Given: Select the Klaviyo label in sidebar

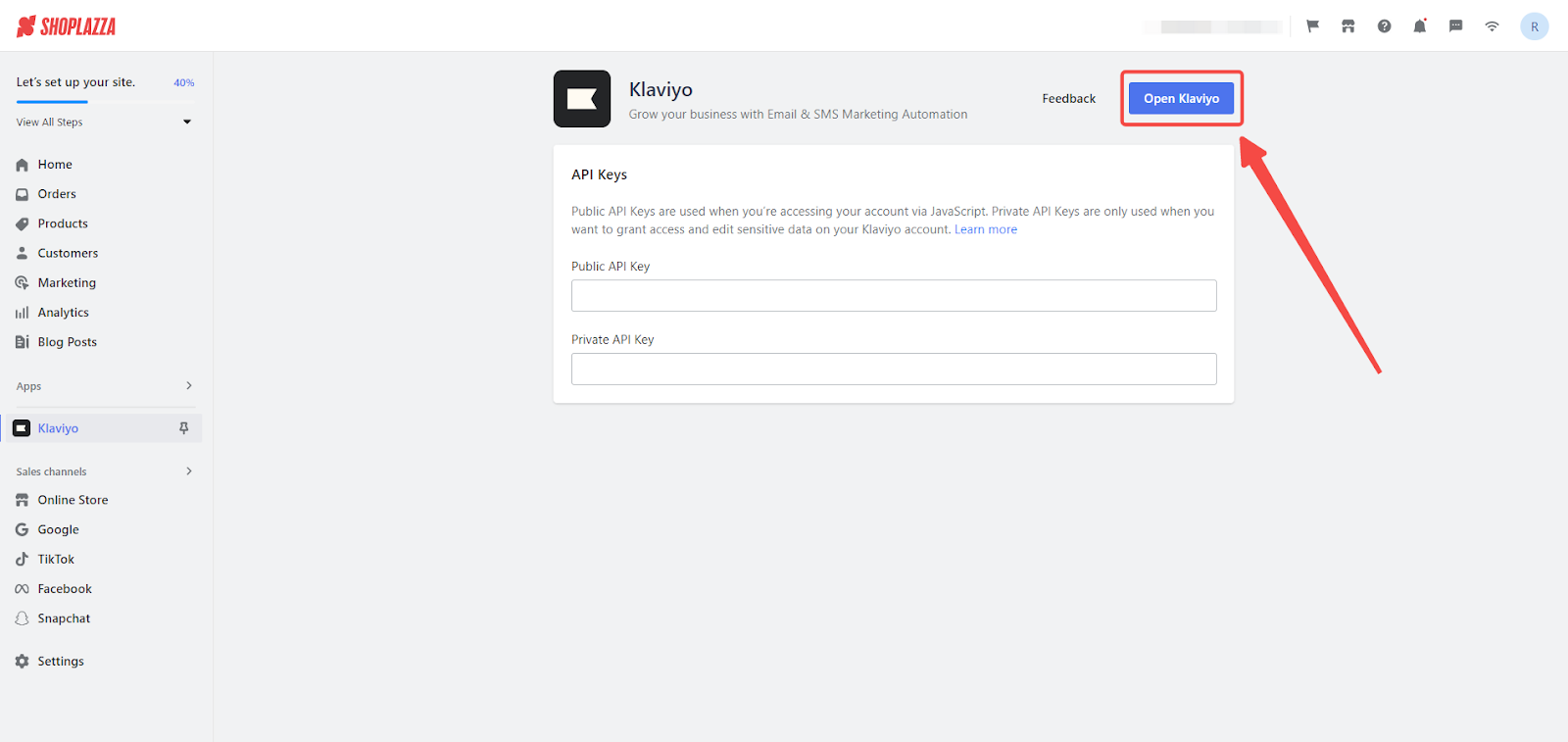Looking at the screenshot, I should 58,428.
